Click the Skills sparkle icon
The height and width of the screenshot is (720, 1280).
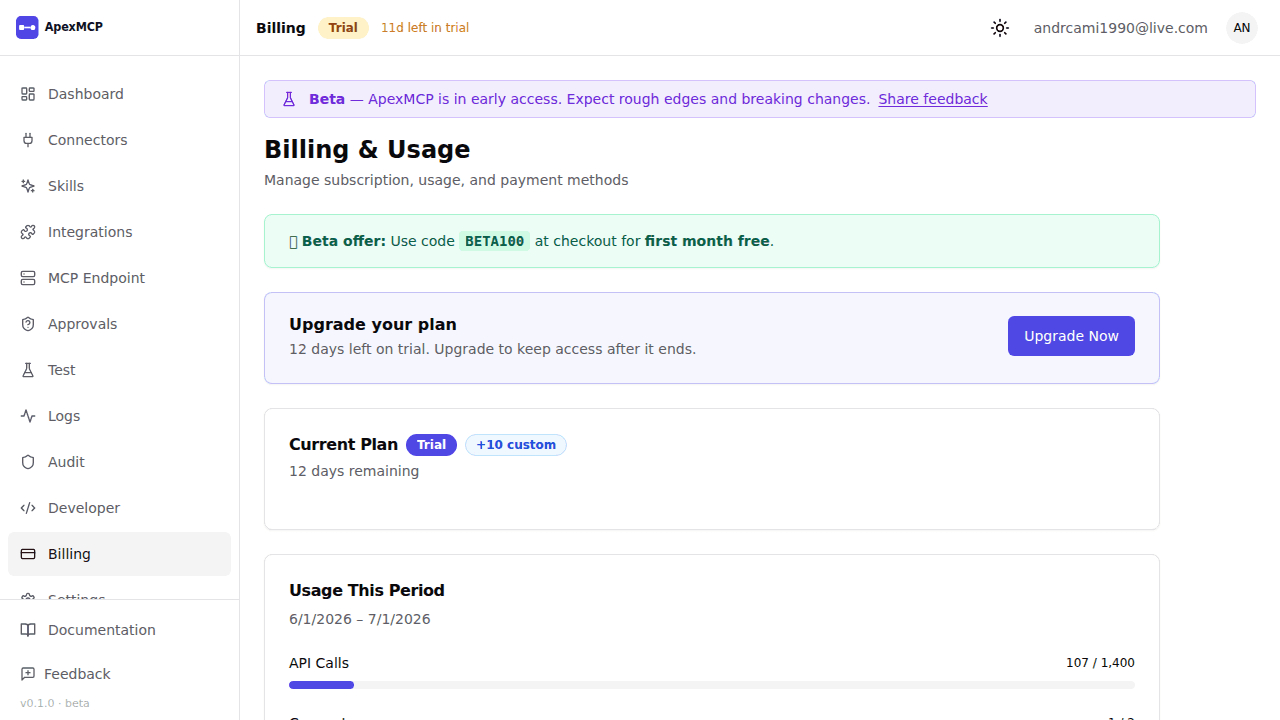click(28, 186)
